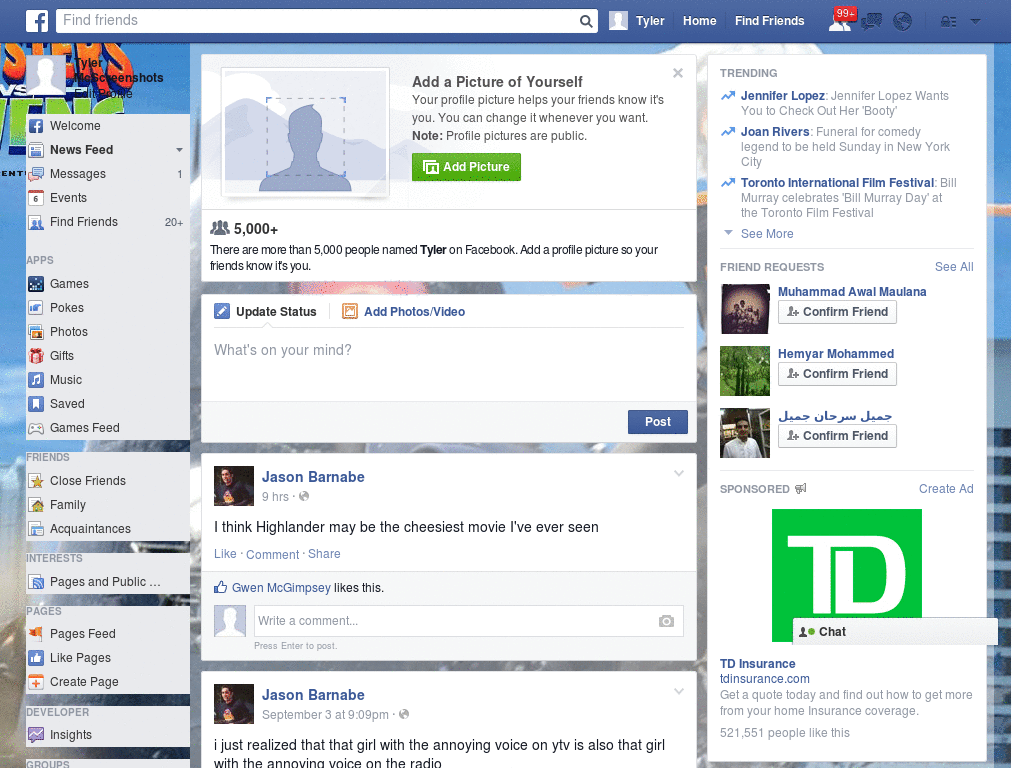Open the messages chat bubbles icon in top bar
The width and height of the screenshot is (1024, 768).
pyautogui.click(x=871, y=22)
